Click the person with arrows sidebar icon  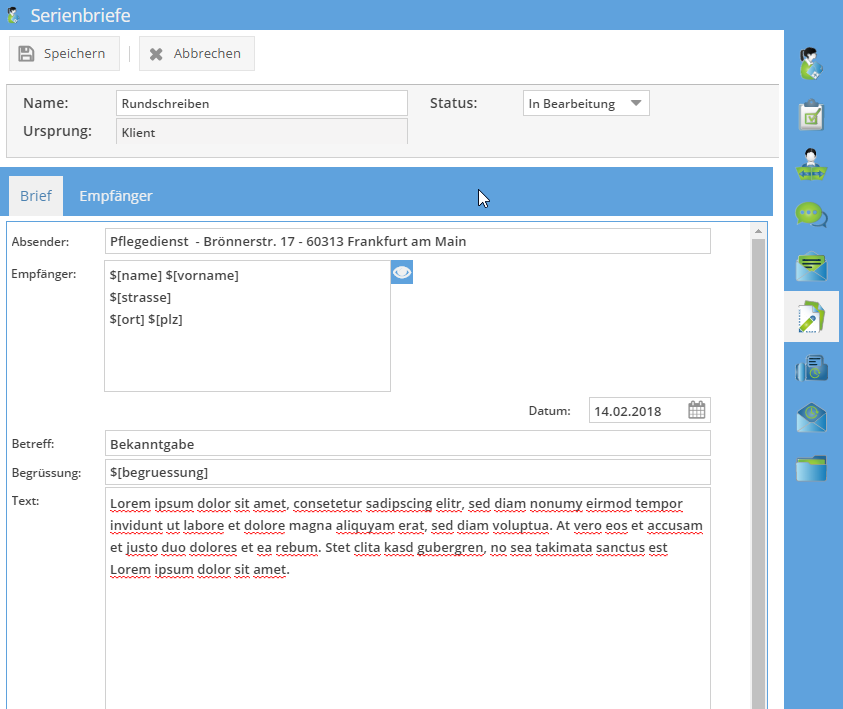[811, 166]
